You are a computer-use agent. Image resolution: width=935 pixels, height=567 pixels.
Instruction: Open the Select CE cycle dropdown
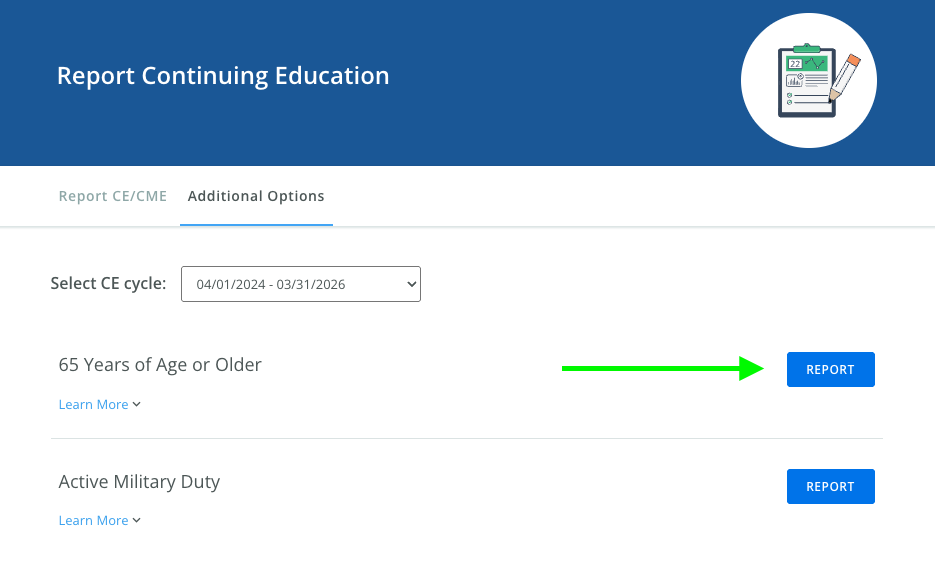pyautogui.click(x=300, y=285)
